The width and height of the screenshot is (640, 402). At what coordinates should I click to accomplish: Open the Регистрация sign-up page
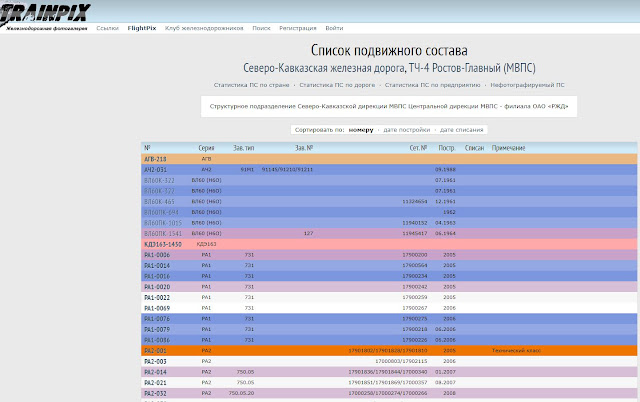click(x=298, y=28)
